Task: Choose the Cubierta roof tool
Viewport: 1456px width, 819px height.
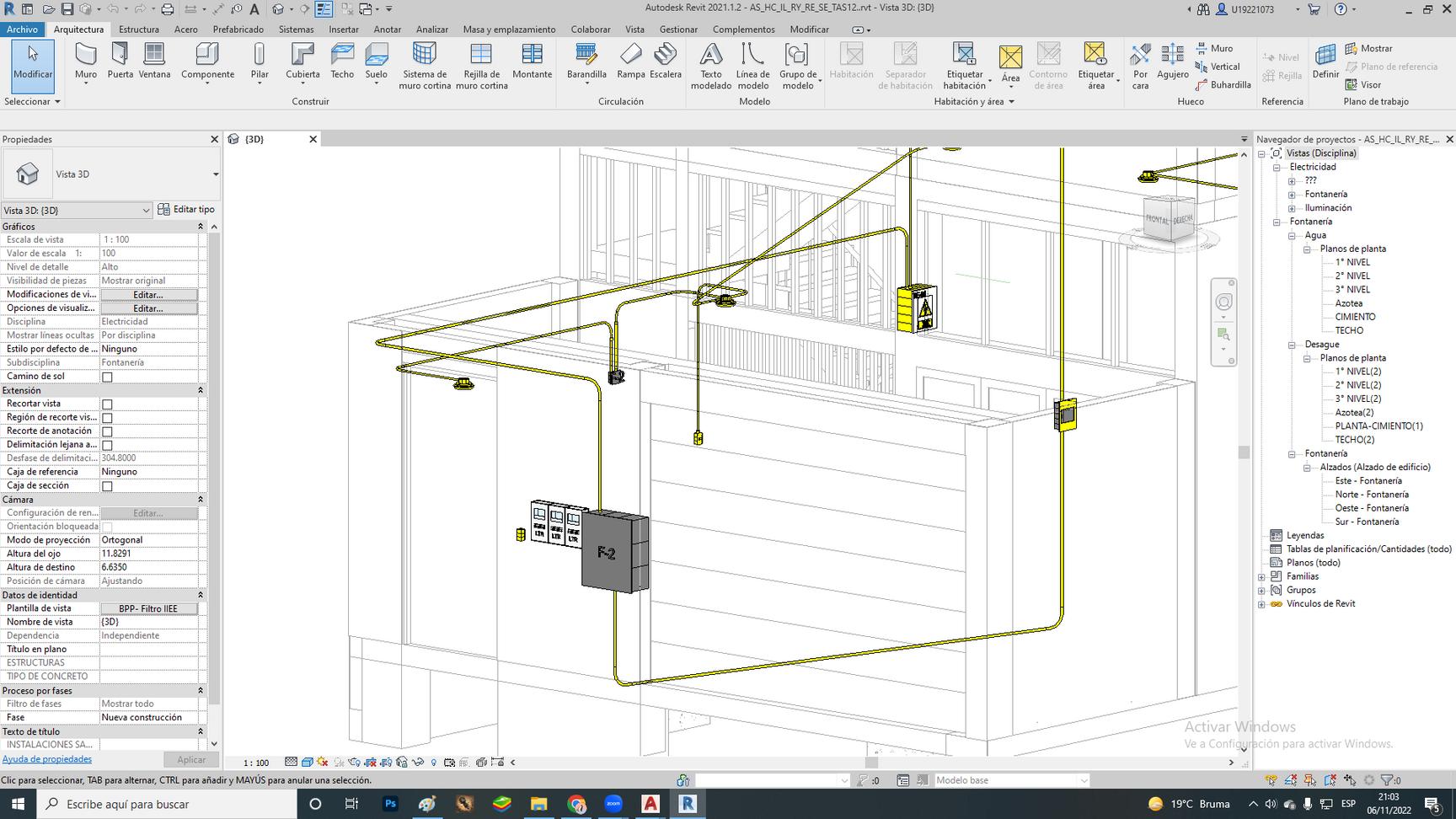Action: pyautogui.click(x=302, y=62)
